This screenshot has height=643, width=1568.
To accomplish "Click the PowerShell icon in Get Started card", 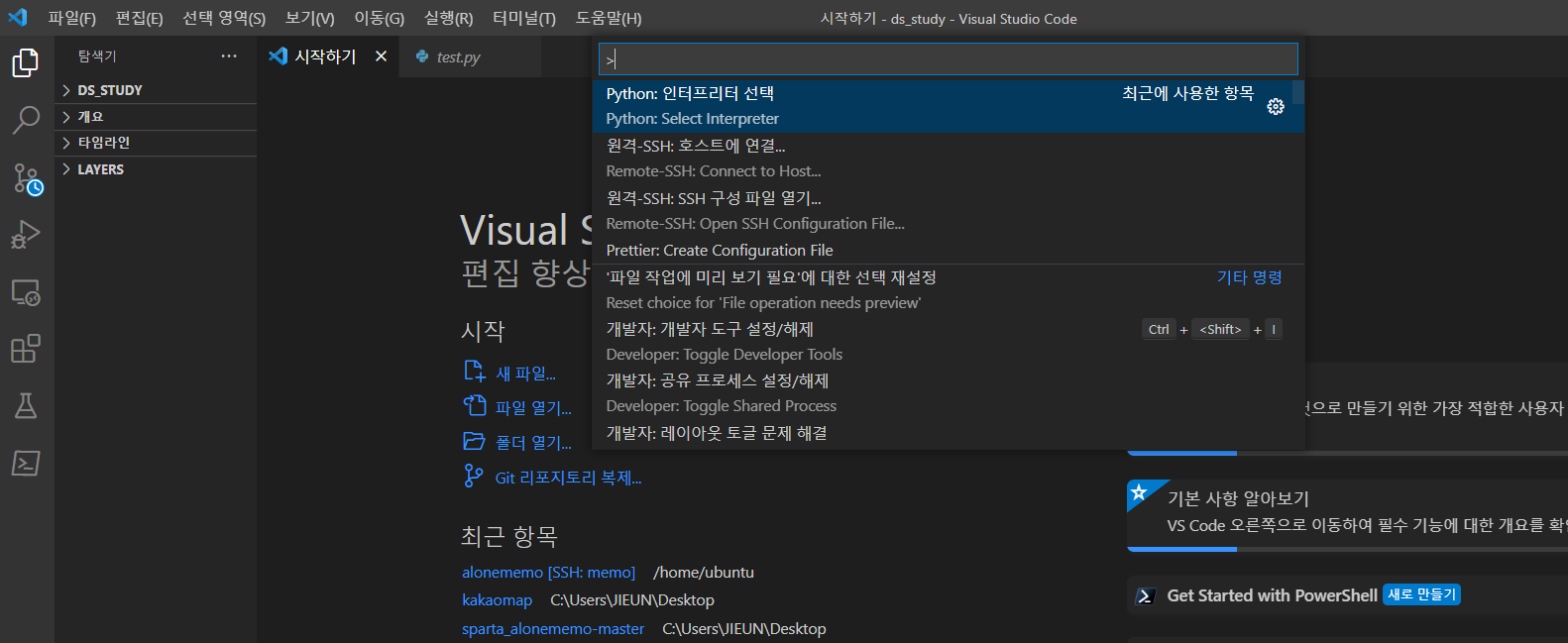I will click(x=1145, y=596).
